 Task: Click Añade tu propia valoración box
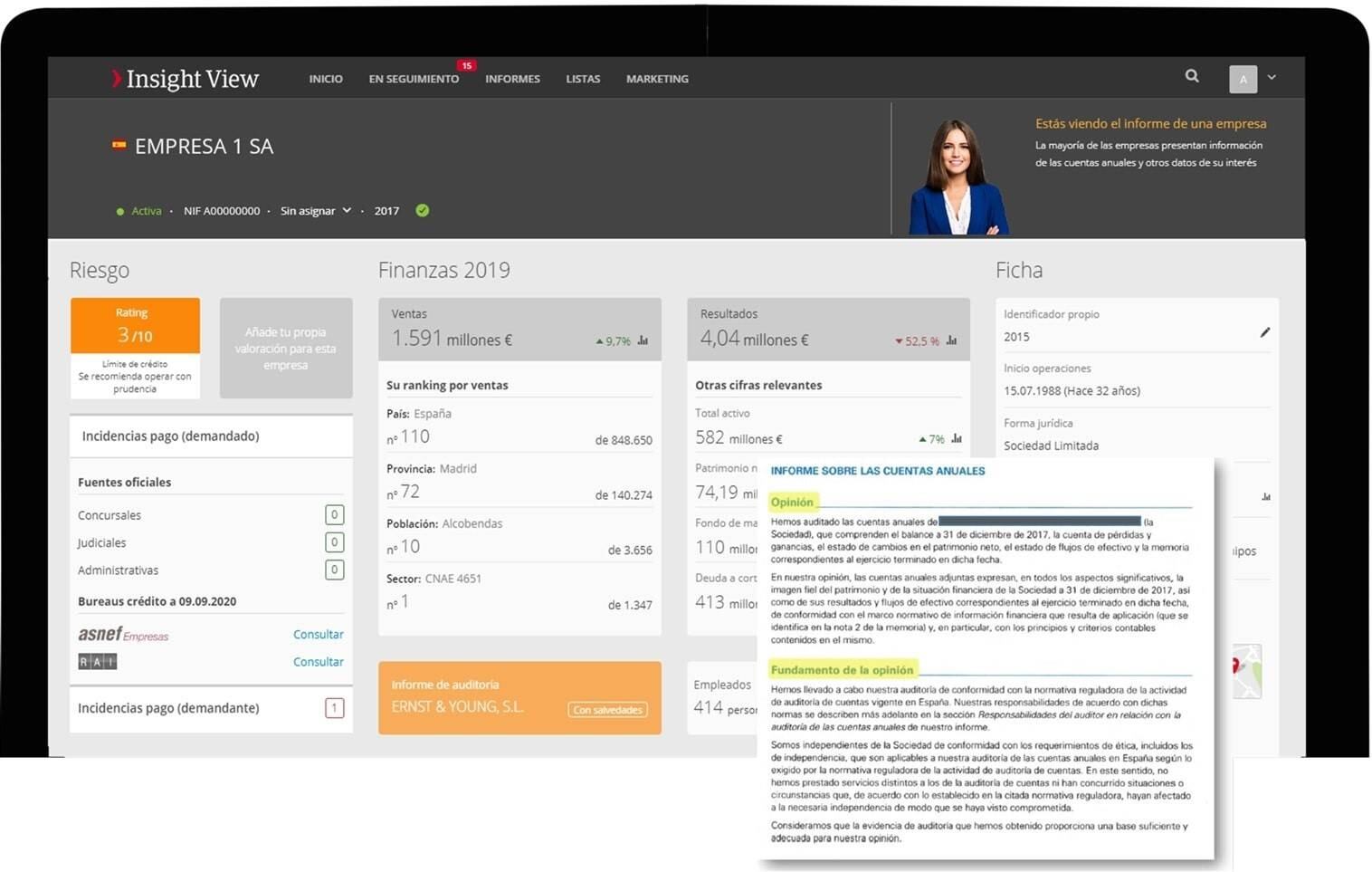click(286, 349)
